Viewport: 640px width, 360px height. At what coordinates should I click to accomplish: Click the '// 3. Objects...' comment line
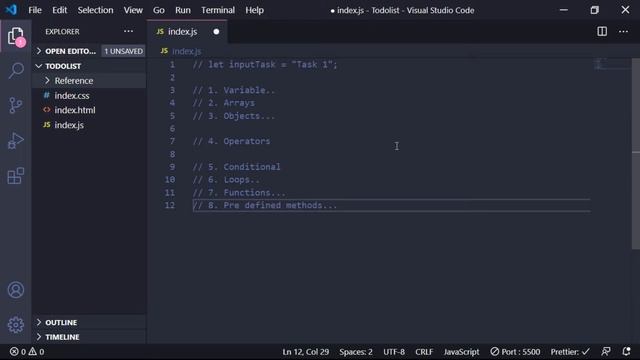click(234, 116)
